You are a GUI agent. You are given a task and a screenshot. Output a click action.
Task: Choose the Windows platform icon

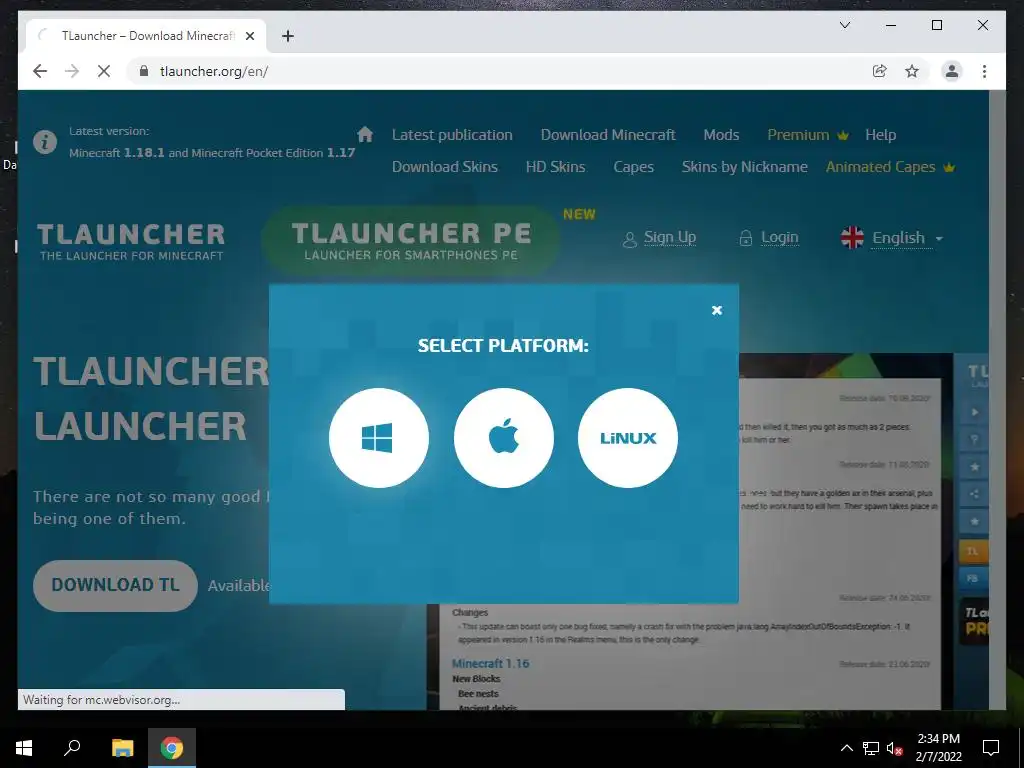[379, 438]
